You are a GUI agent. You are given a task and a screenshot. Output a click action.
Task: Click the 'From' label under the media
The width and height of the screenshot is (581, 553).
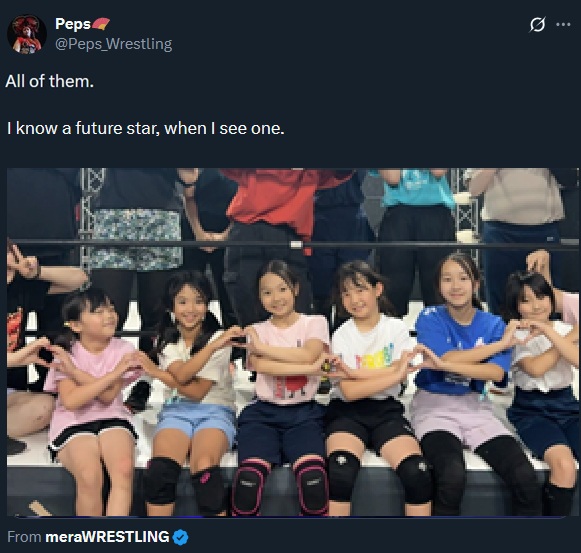[24, 537]
